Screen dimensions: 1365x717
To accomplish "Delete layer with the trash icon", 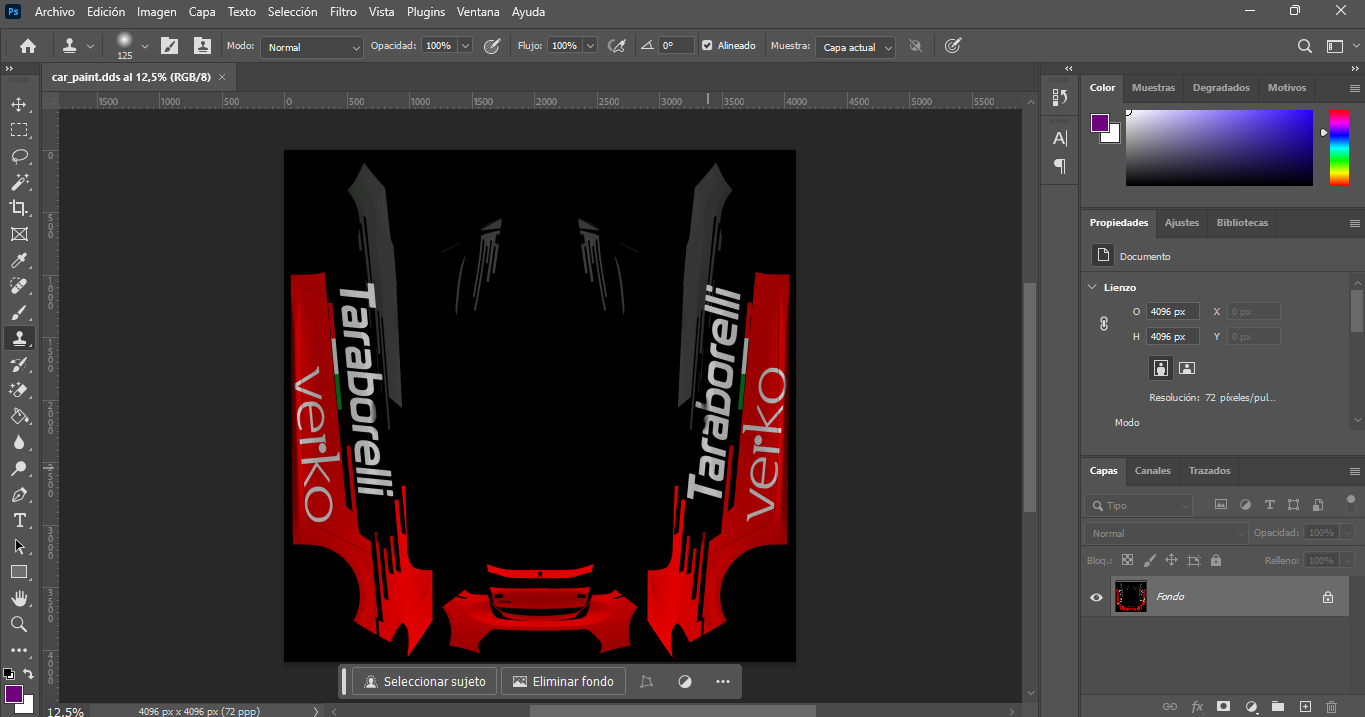I will [x=1331, y=706].
